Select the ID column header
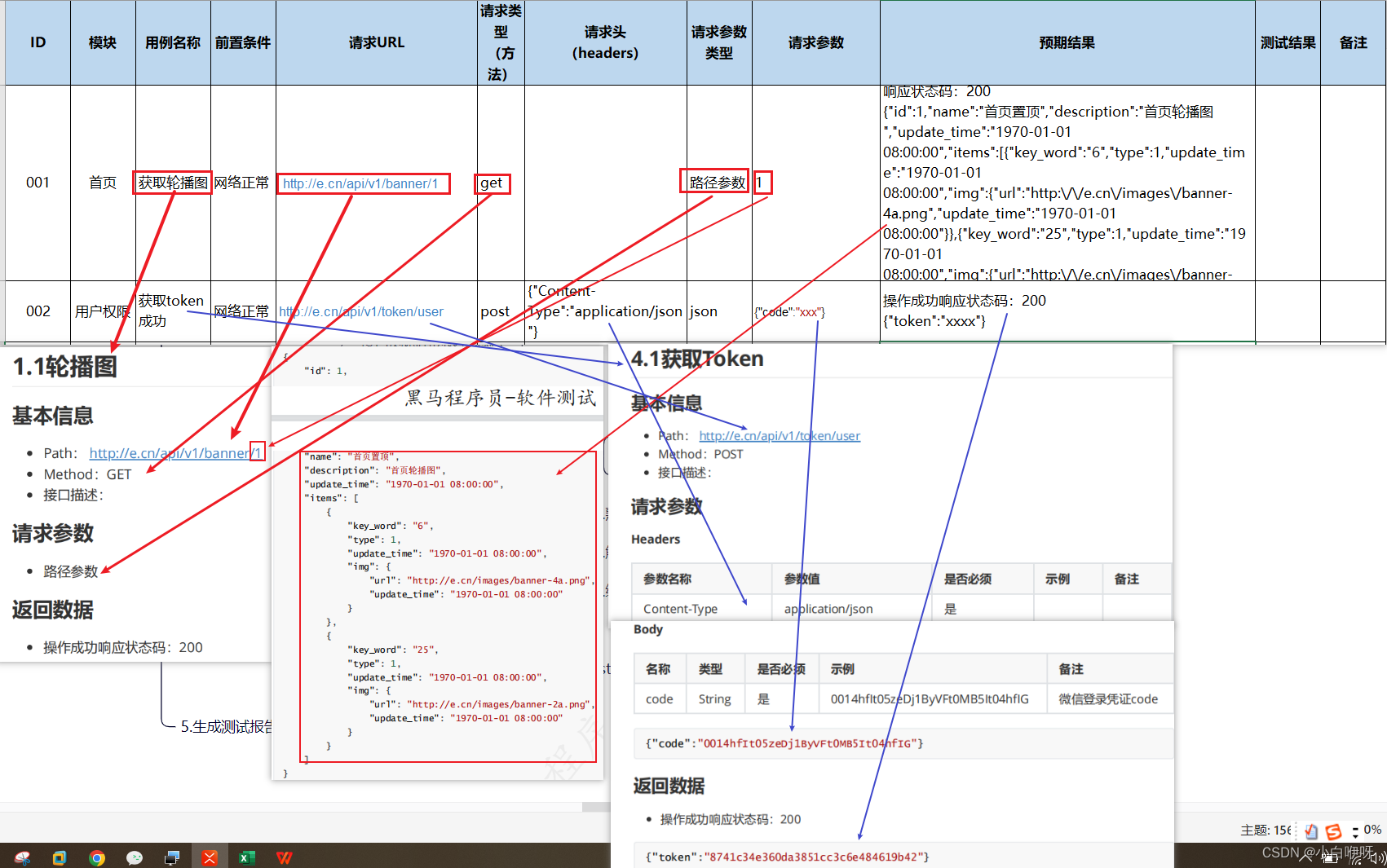The width and height of the screenshot is (1387, 868). [38, 42]
